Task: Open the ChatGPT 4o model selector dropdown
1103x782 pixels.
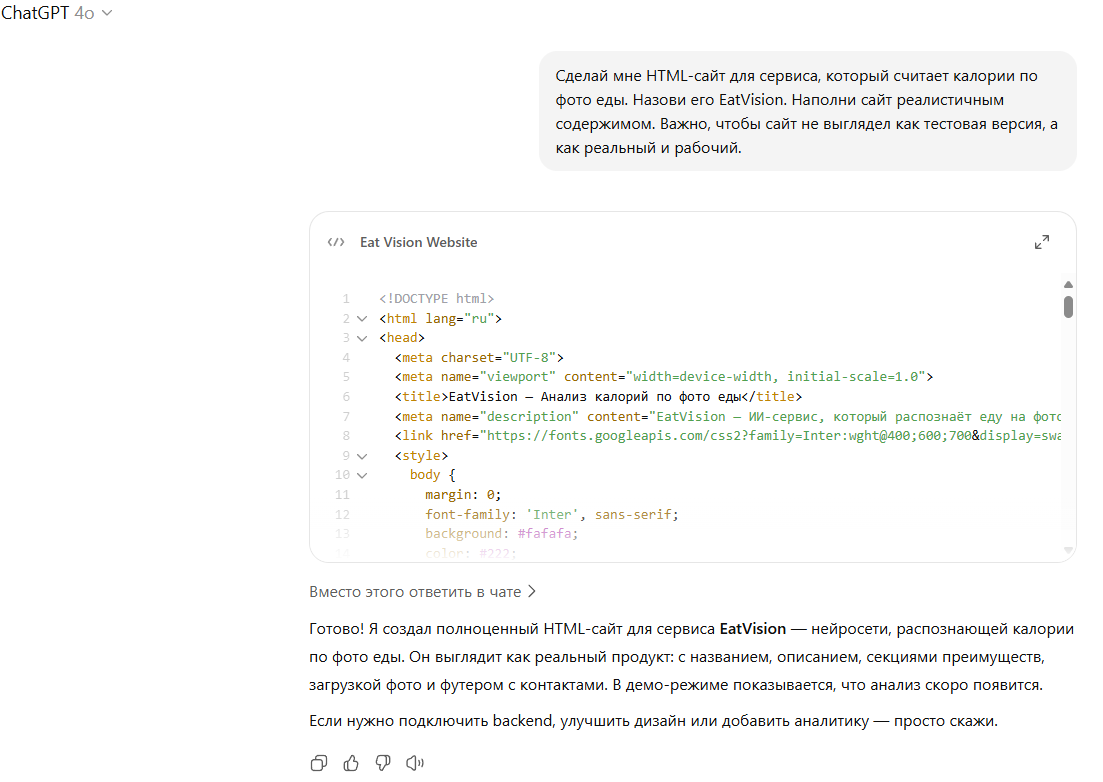Action: [56, 13]
